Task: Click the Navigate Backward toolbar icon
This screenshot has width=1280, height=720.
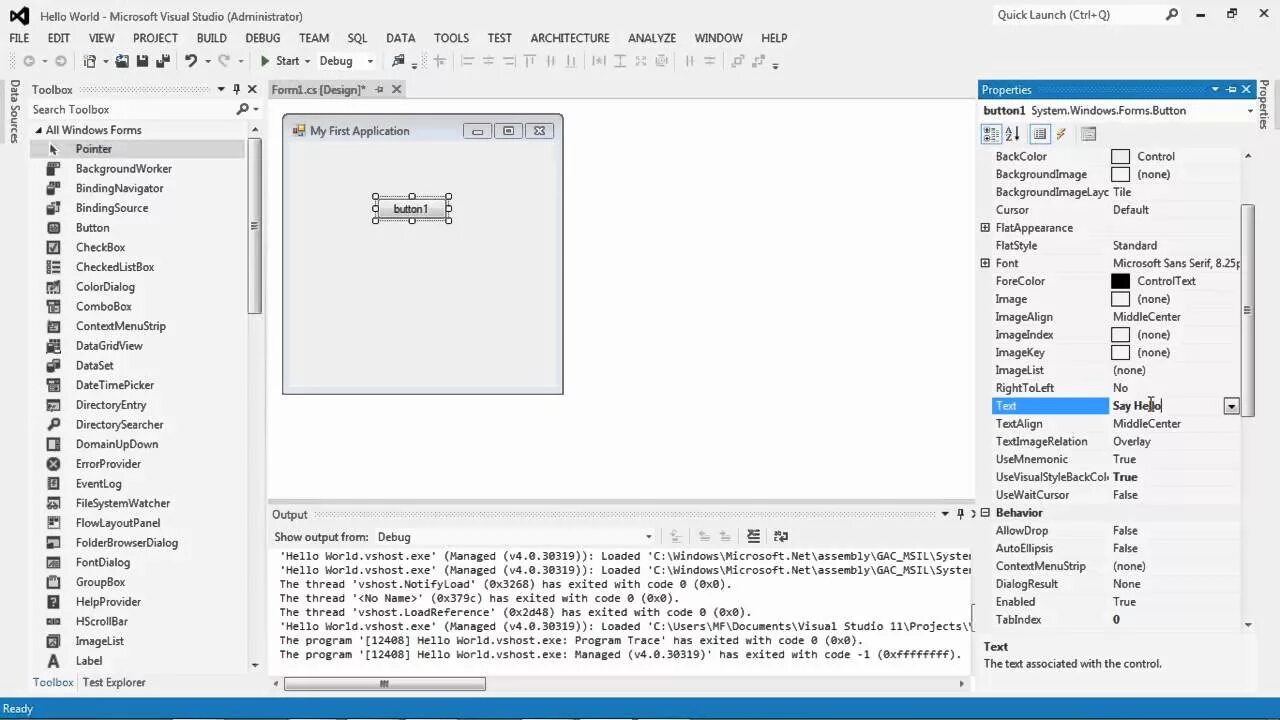Action: (x=29, y=61)
